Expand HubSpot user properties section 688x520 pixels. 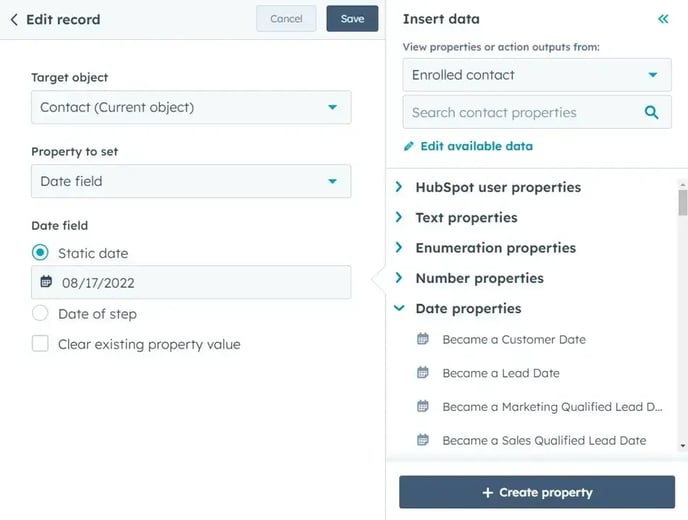click(x=498, y=187)
